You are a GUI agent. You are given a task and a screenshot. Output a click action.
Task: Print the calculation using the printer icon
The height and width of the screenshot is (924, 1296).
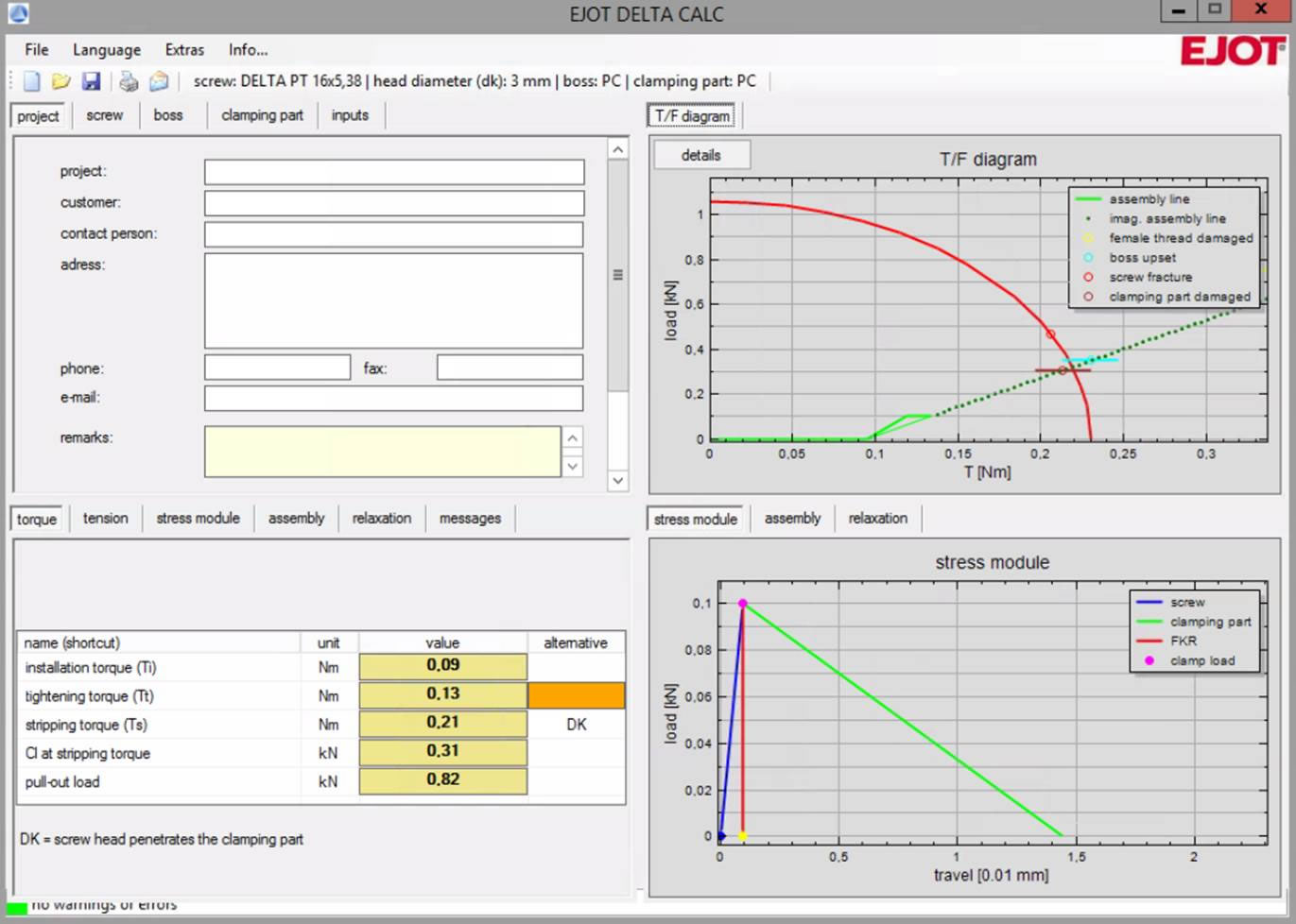coord(128,81)
